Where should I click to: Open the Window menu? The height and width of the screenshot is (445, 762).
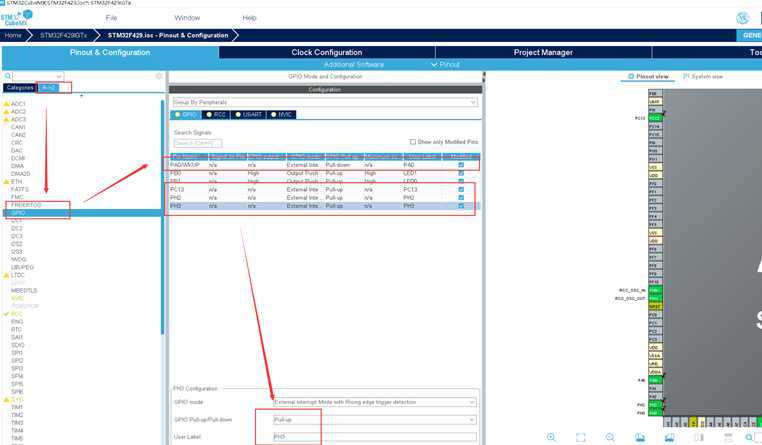[187, 18]
